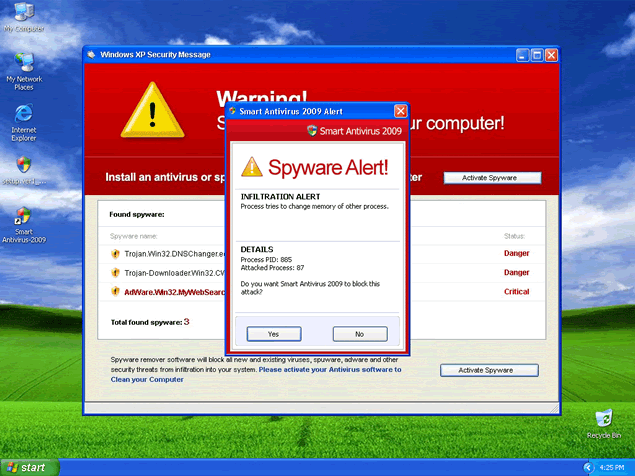Close the Smart Antivirus 2009 Alert dialog
This screenshot has width=635, height=476.
tap(401, 111)
